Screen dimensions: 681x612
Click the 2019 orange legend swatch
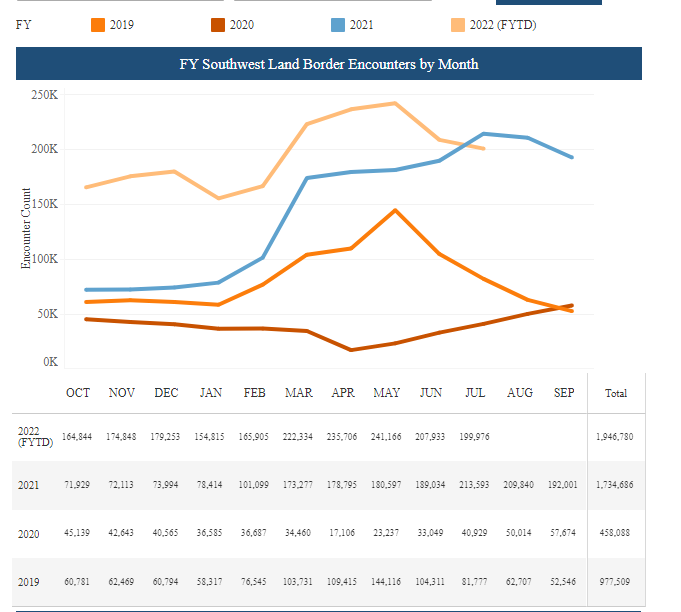pos(98,25)
